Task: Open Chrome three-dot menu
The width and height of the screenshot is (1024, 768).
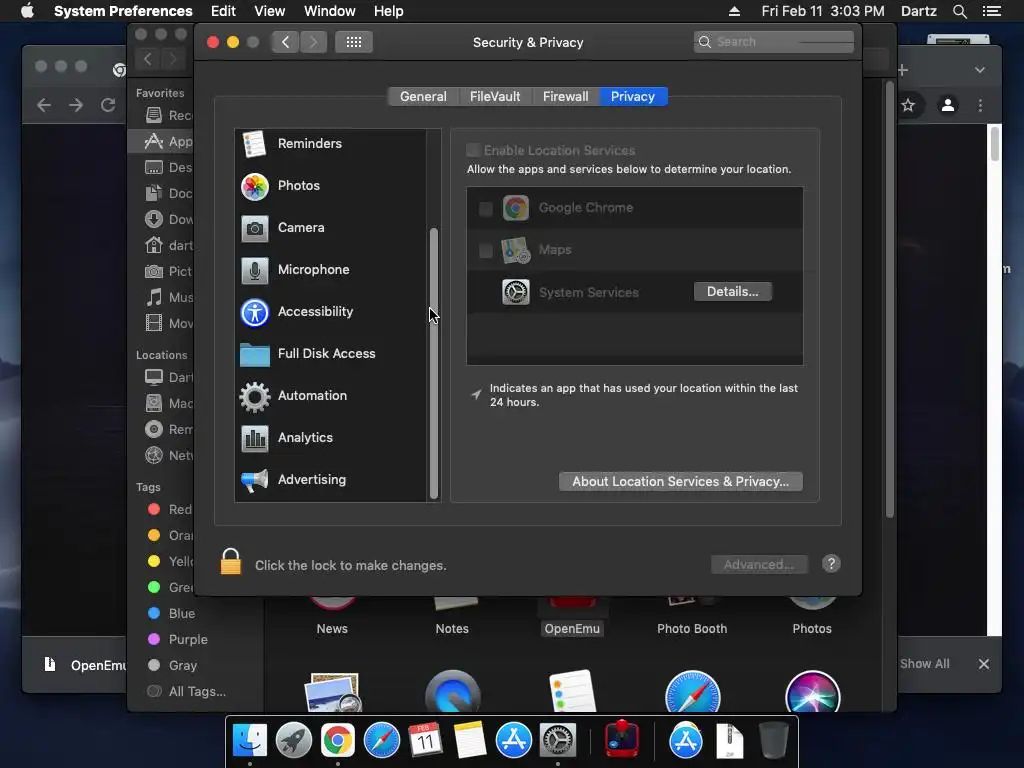Action: coord(980,105)
